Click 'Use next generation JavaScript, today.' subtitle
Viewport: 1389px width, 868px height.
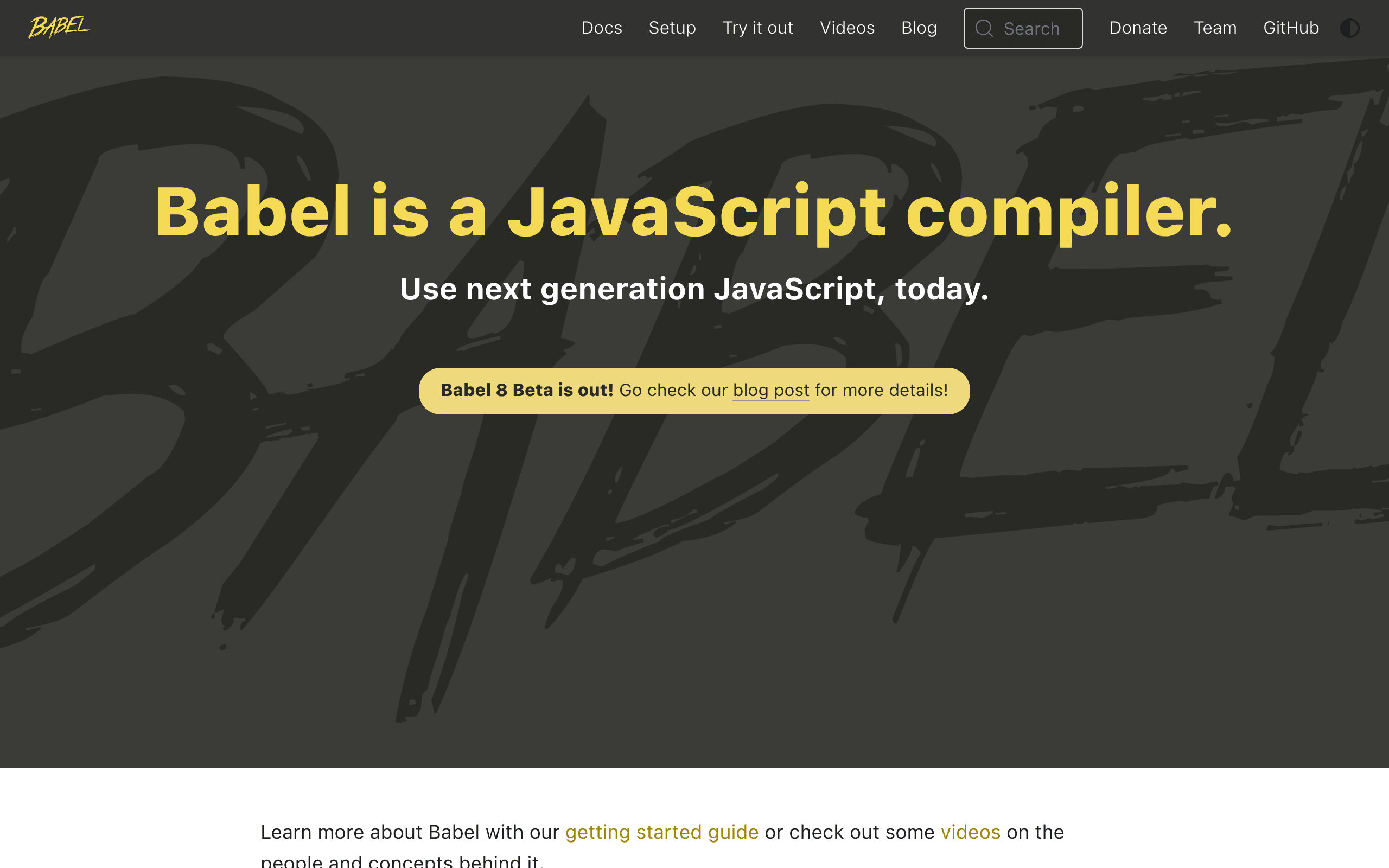coord(694,289)
